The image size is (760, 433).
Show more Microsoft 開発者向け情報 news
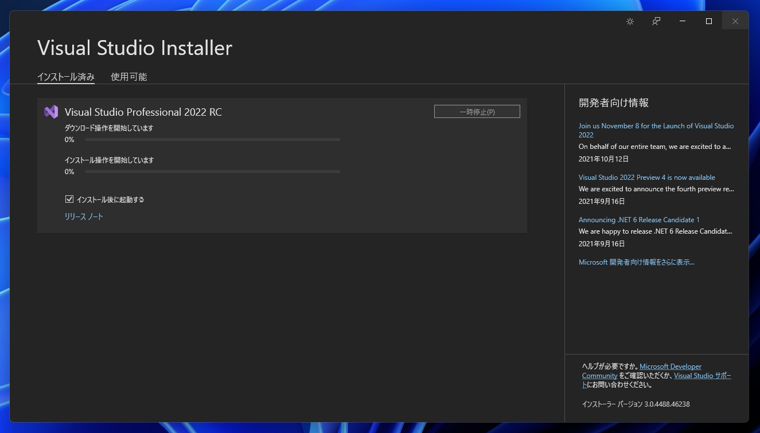point(636,262)
